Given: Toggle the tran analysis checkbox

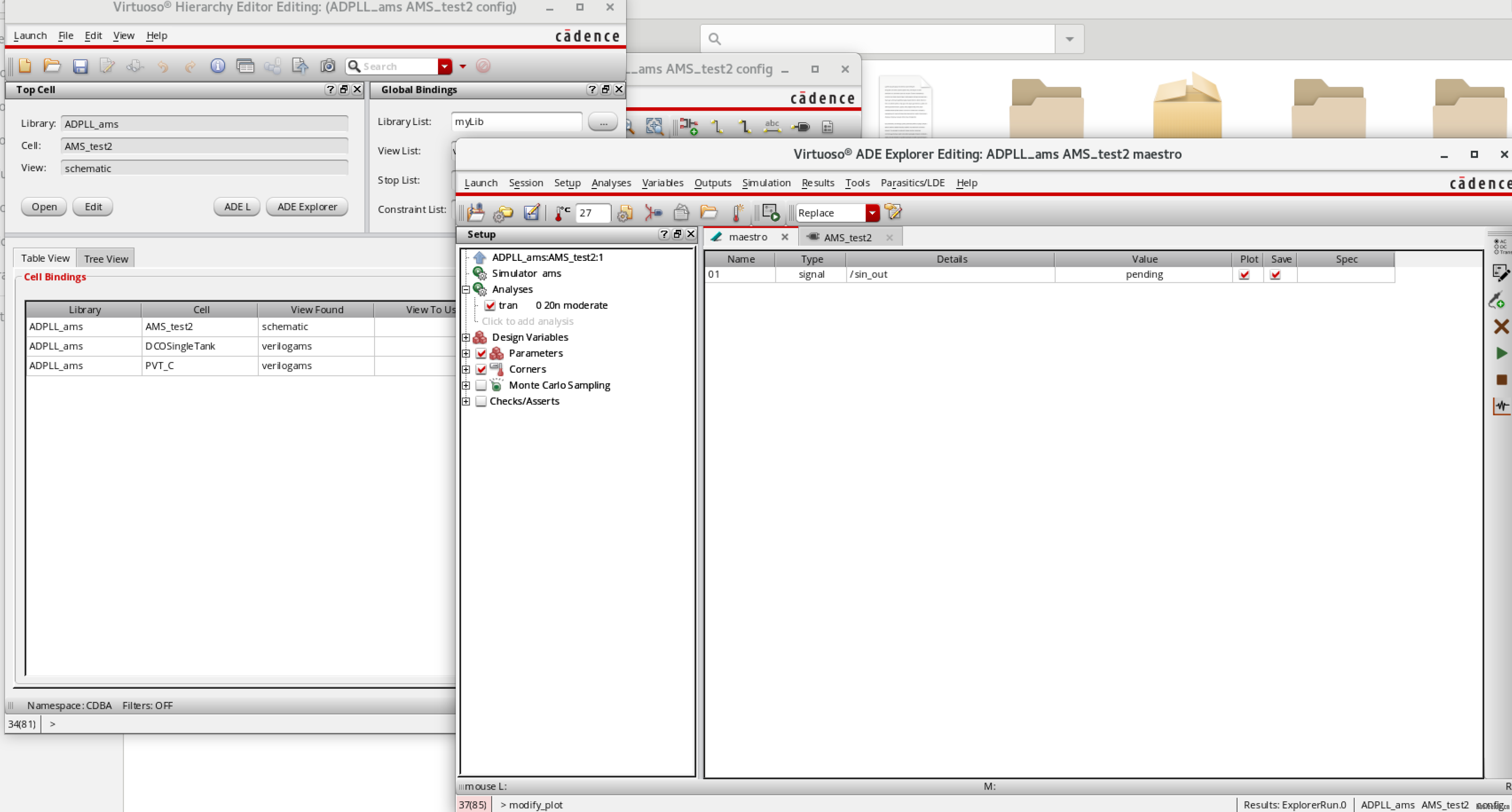Looking at the screenshot, I should click(x=489, y=305).
